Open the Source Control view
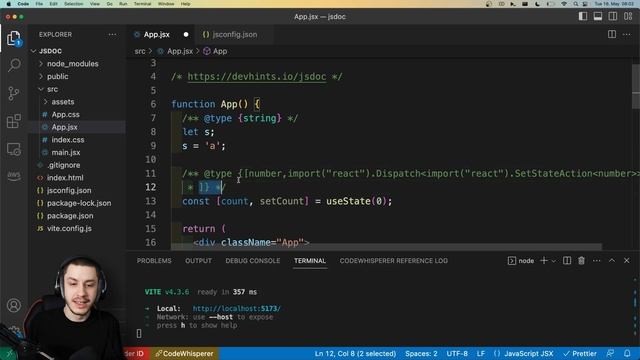The image size is (640, 360). [x=14, y=93]
